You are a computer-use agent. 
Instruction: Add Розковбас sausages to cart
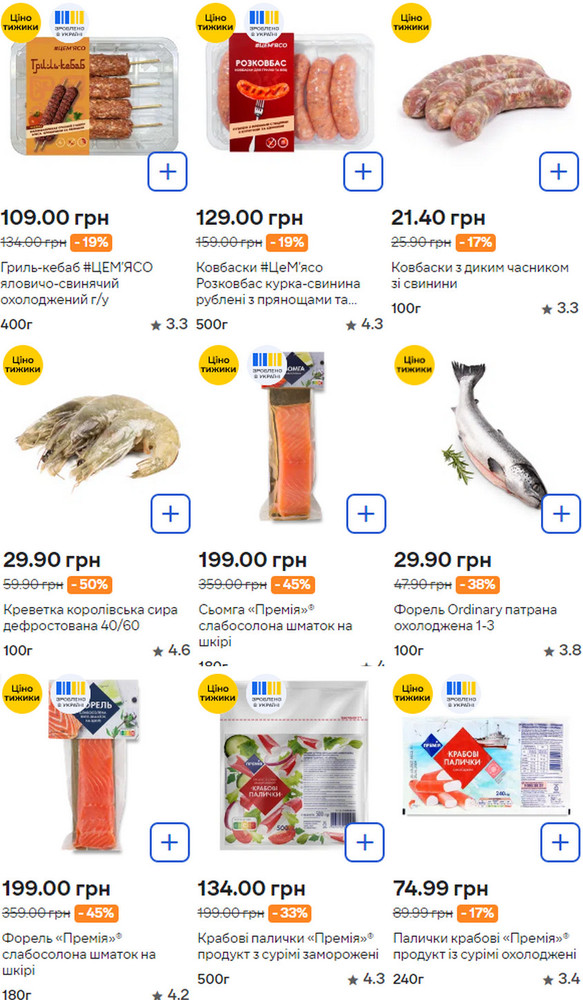click(363, 172)
